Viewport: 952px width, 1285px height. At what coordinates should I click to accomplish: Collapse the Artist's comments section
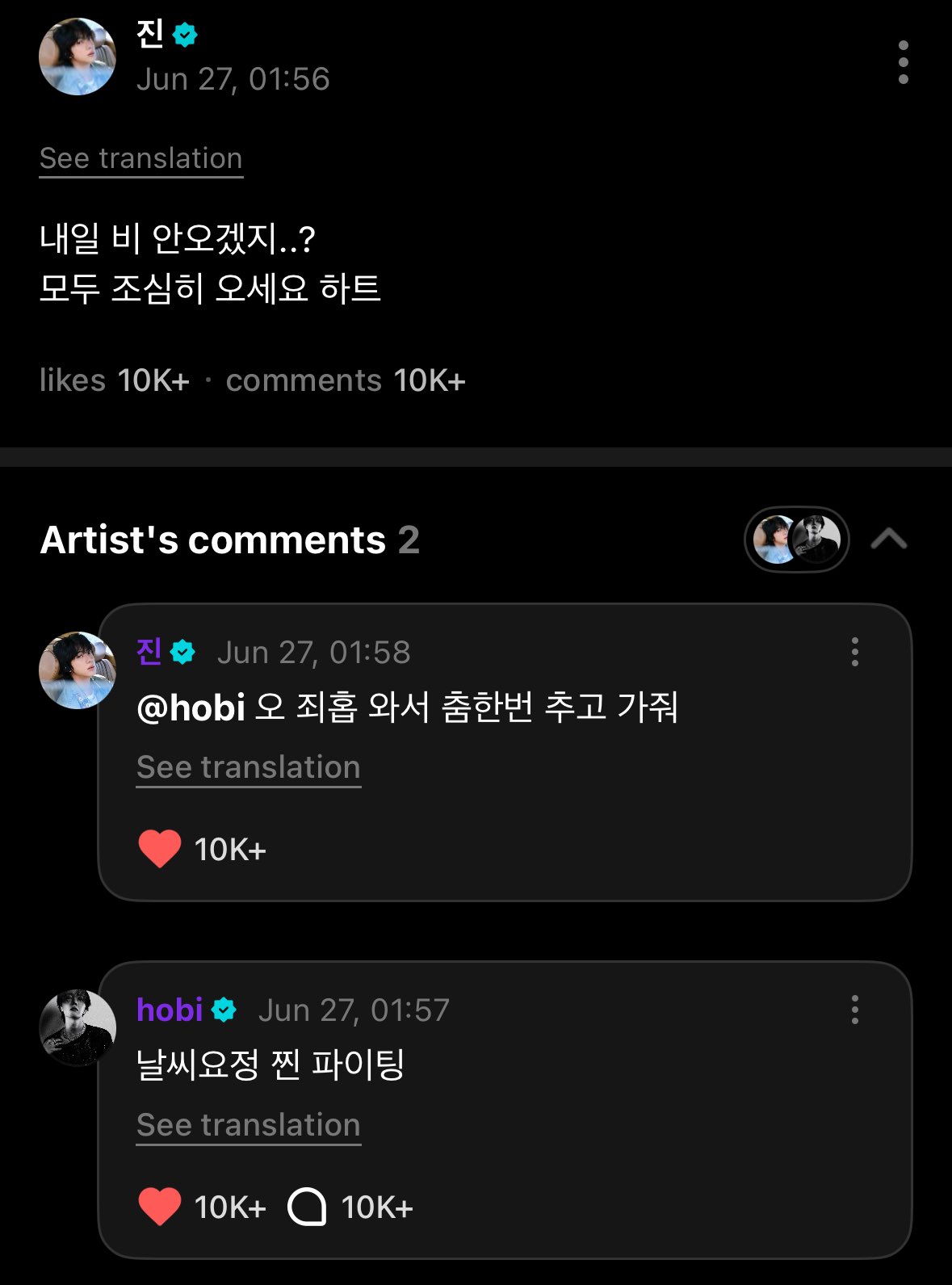pyautogui.click(x=889, y=539)
